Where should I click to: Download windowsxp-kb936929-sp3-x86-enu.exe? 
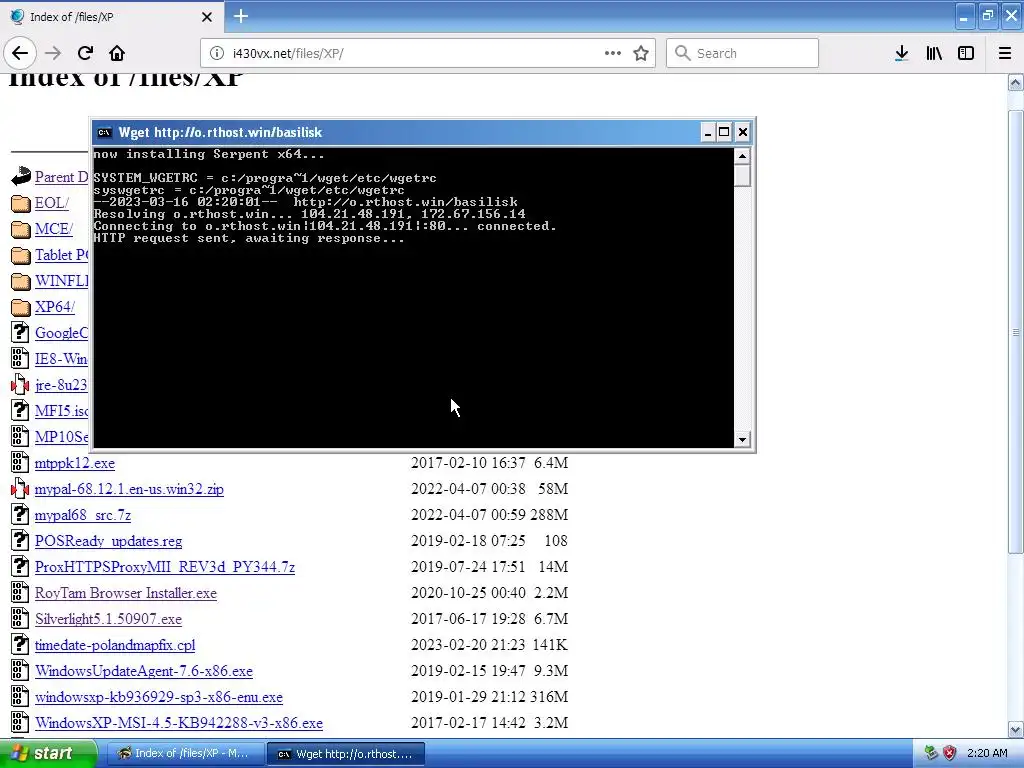tap(159, 697)
